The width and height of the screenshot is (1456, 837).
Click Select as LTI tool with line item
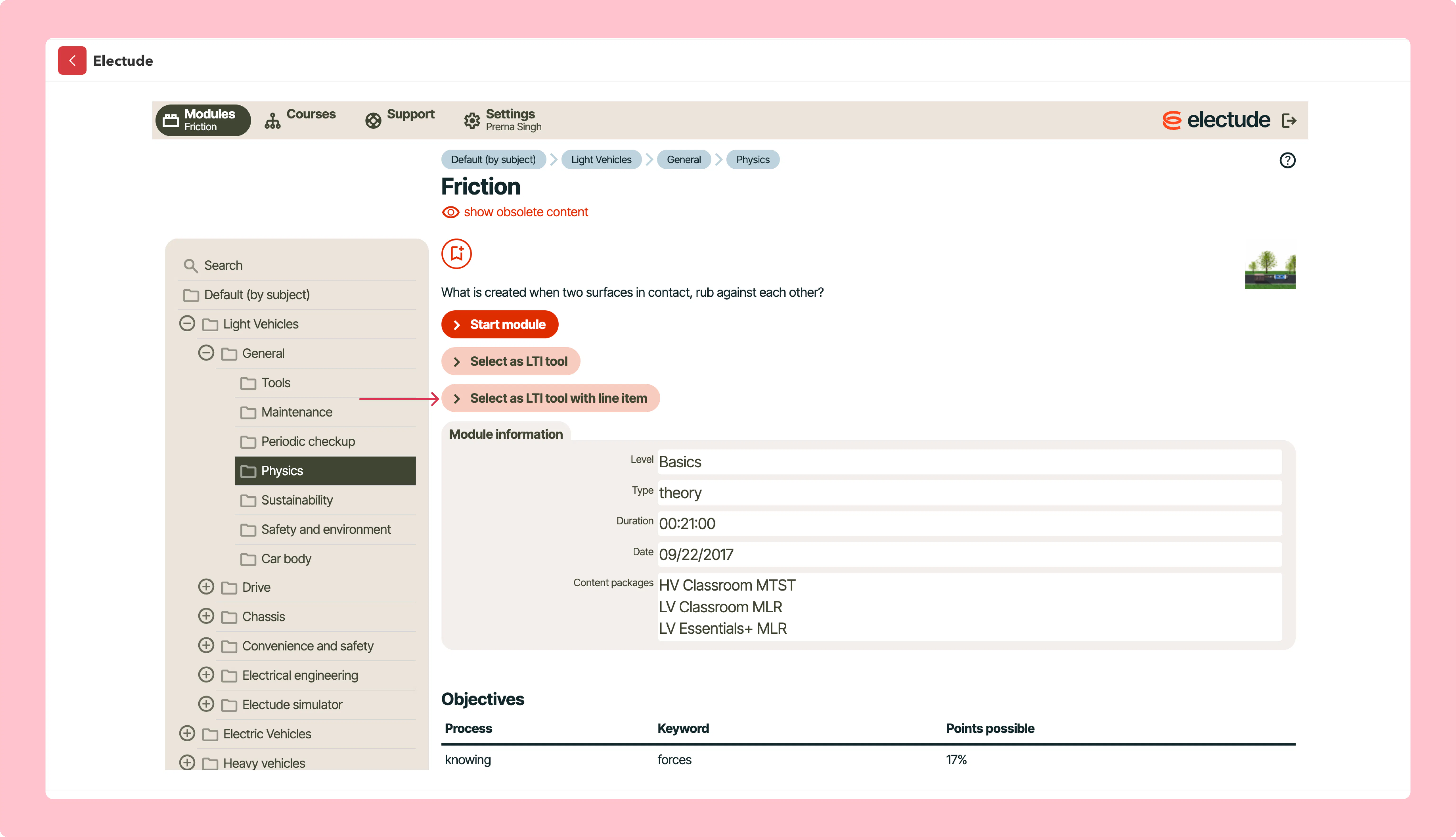[x=550, y=398]
